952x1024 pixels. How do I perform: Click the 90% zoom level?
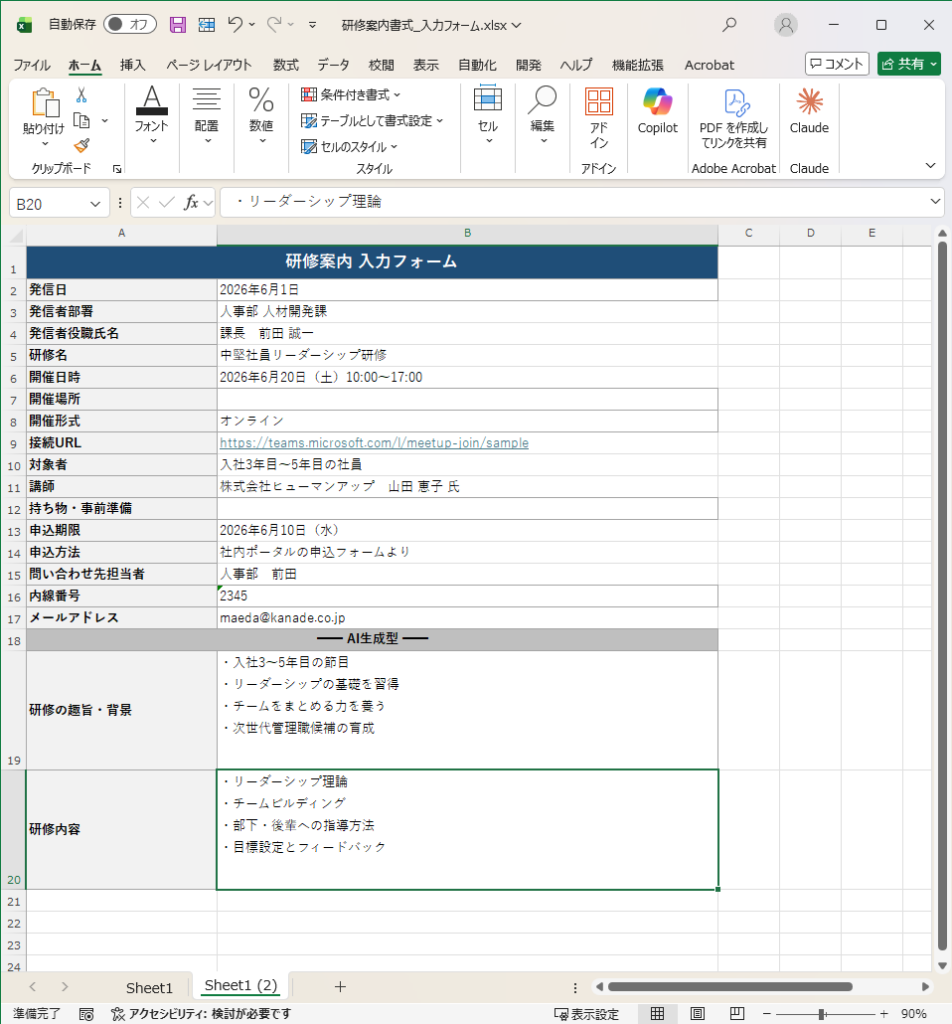pyautogui.click(x=913, y=1014)
